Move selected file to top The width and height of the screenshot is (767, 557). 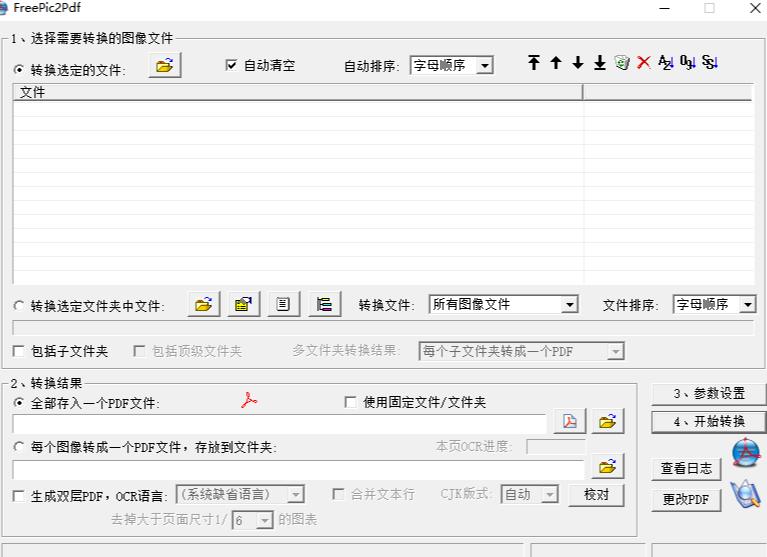534,63
